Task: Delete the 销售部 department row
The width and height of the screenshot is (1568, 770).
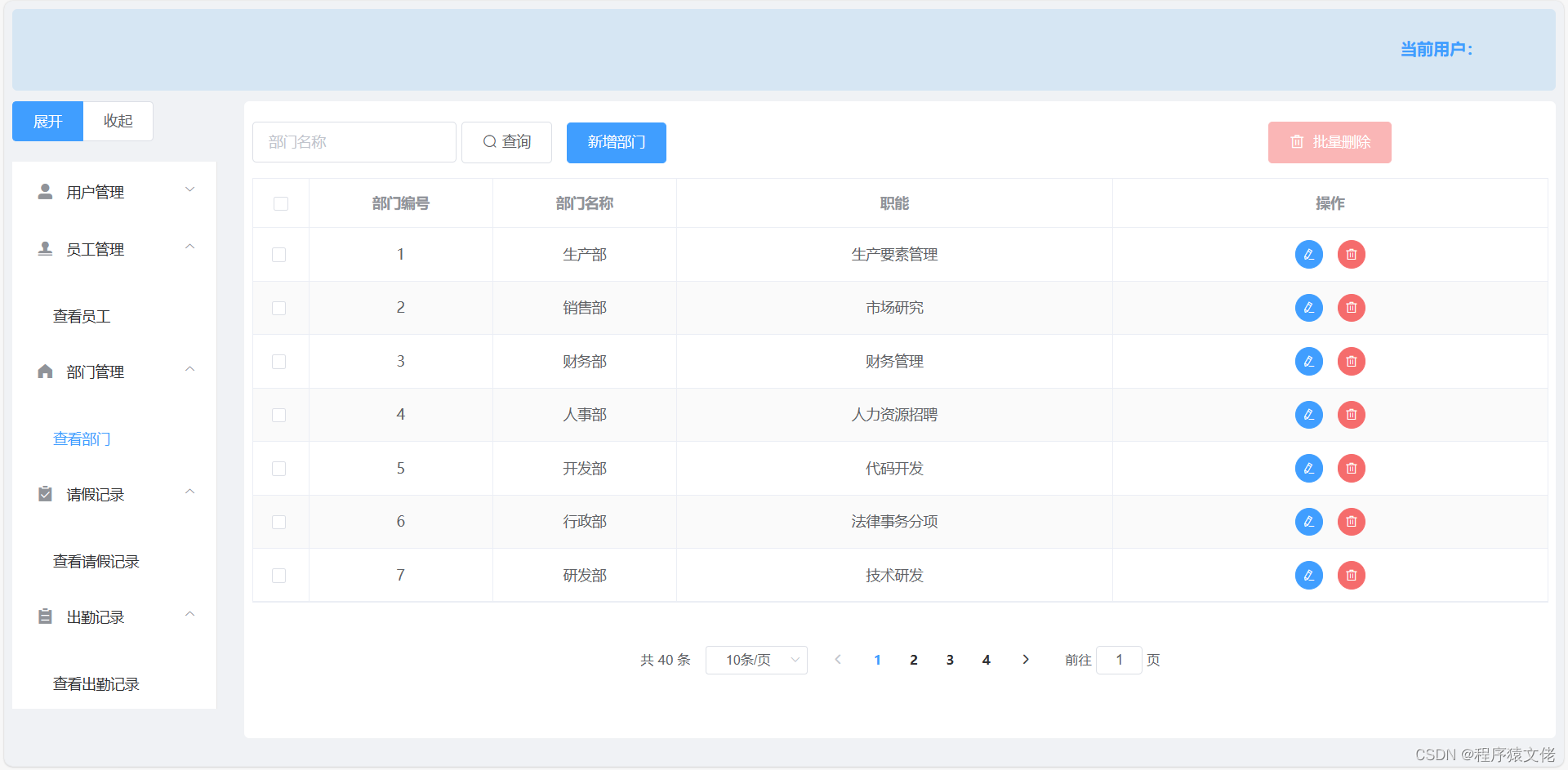Action: pyautogui.click(x=1352, y=308)
